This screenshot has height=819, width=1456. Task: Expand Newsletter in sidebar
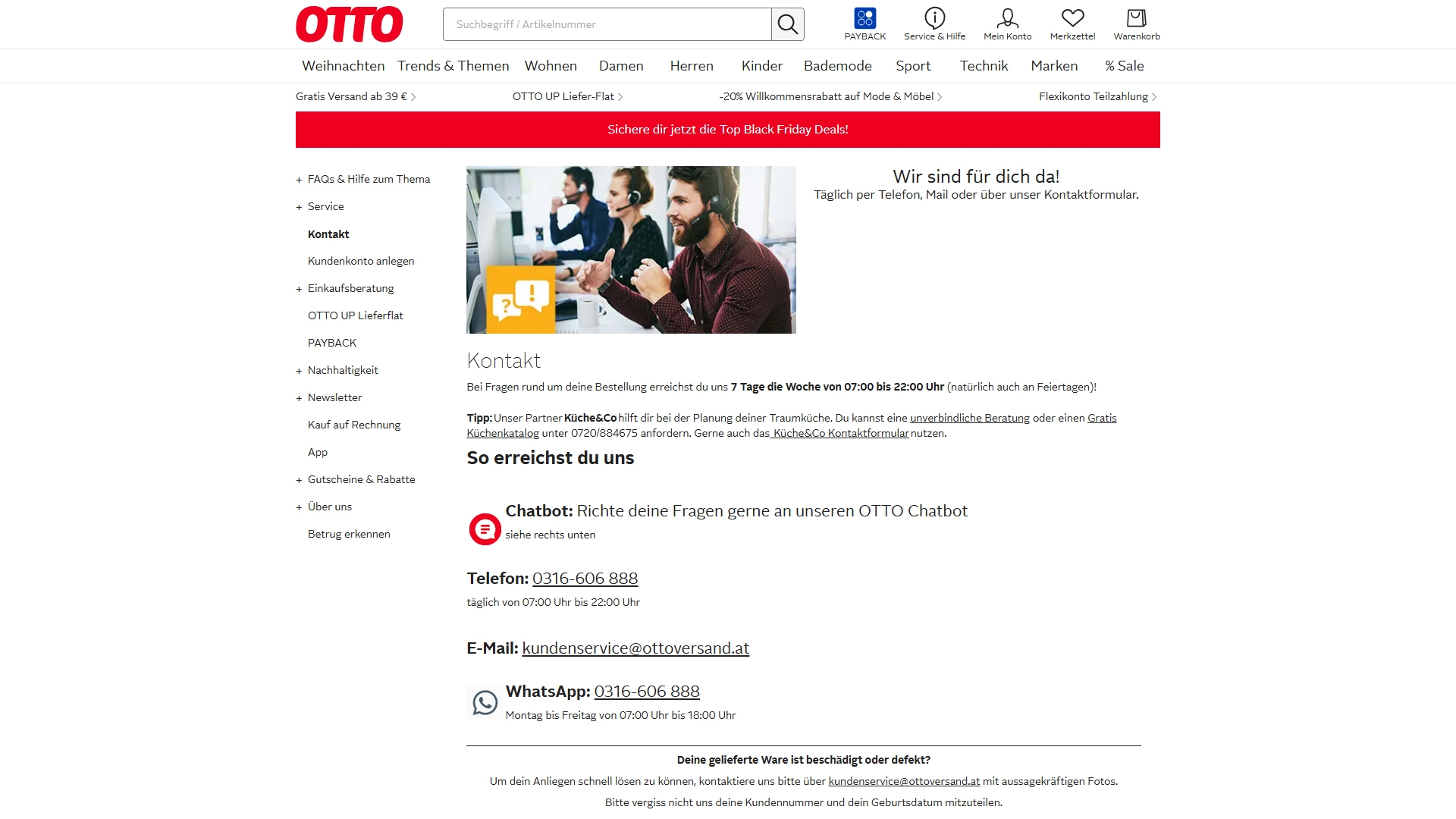334,397
